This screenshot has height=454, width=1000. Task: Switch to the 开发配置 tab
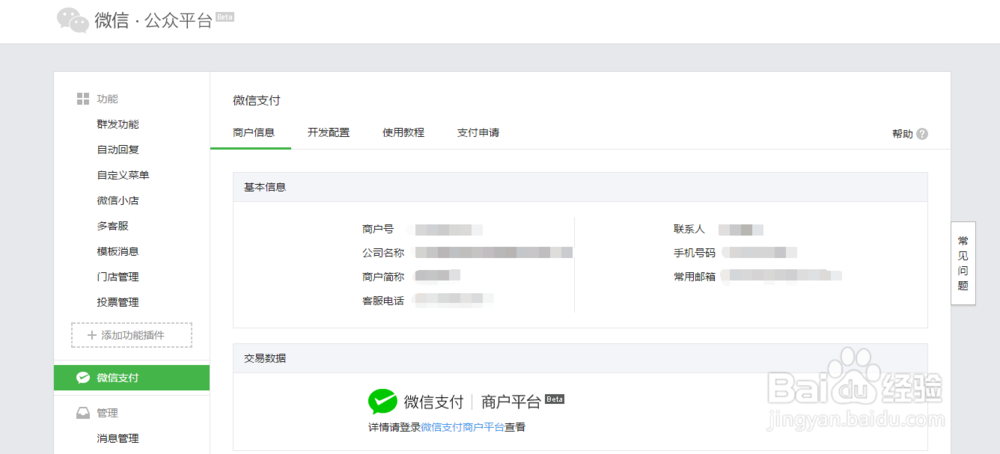click(328, 133)
